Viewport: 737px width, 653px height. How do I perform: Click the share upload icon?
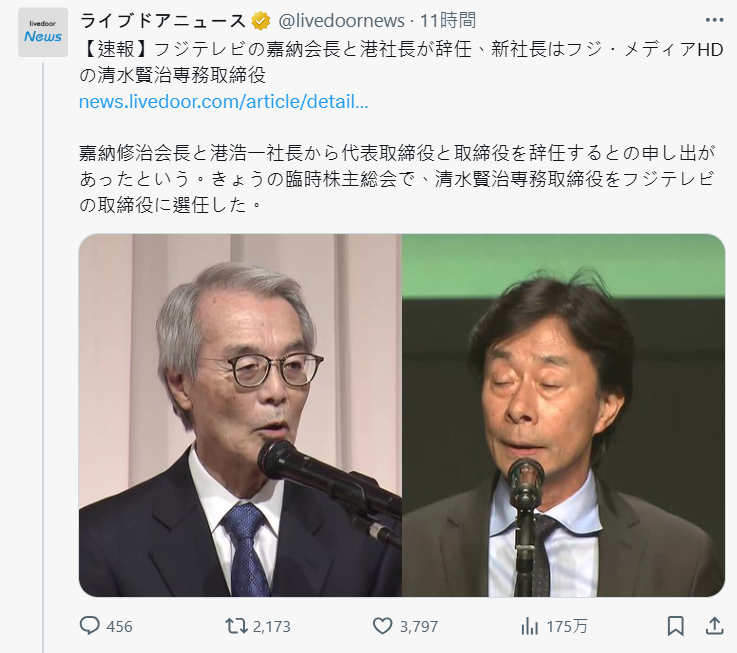(714, 626)
